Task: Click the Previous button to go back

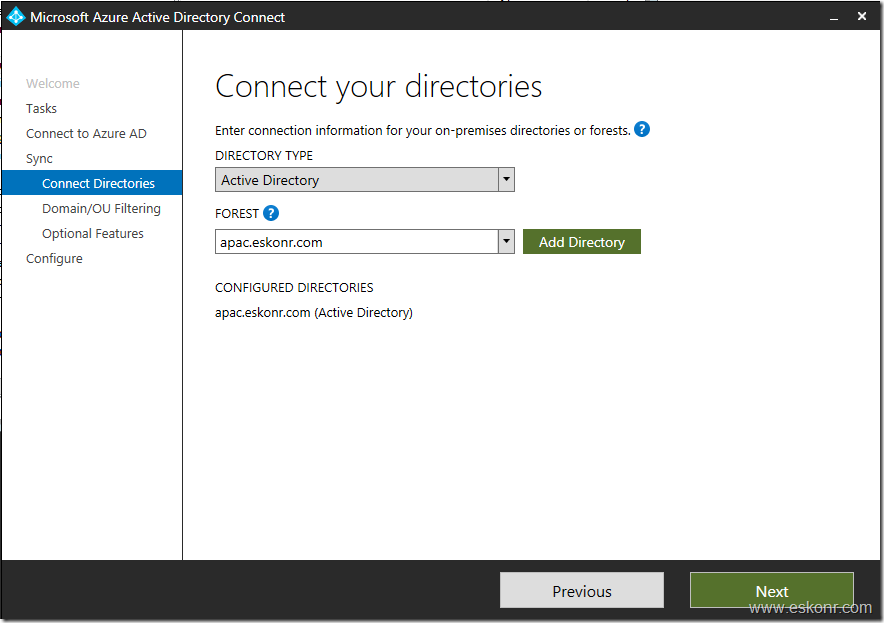Action: click(581, 590)
